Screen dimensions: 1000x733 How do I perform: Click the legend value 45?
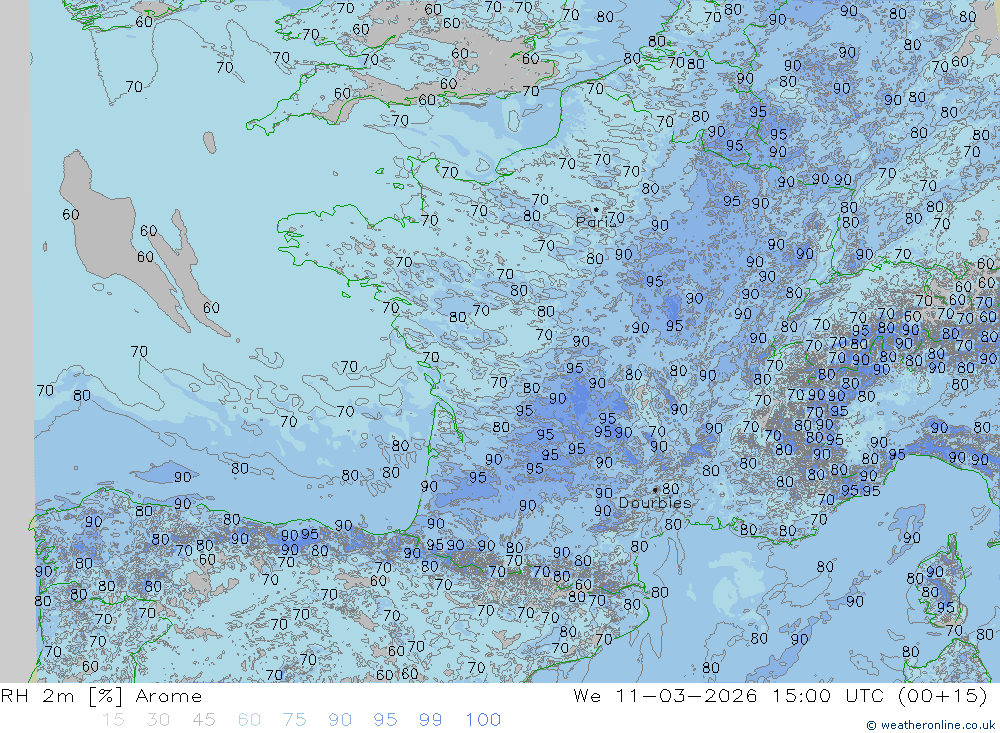[x=203, y=720]
